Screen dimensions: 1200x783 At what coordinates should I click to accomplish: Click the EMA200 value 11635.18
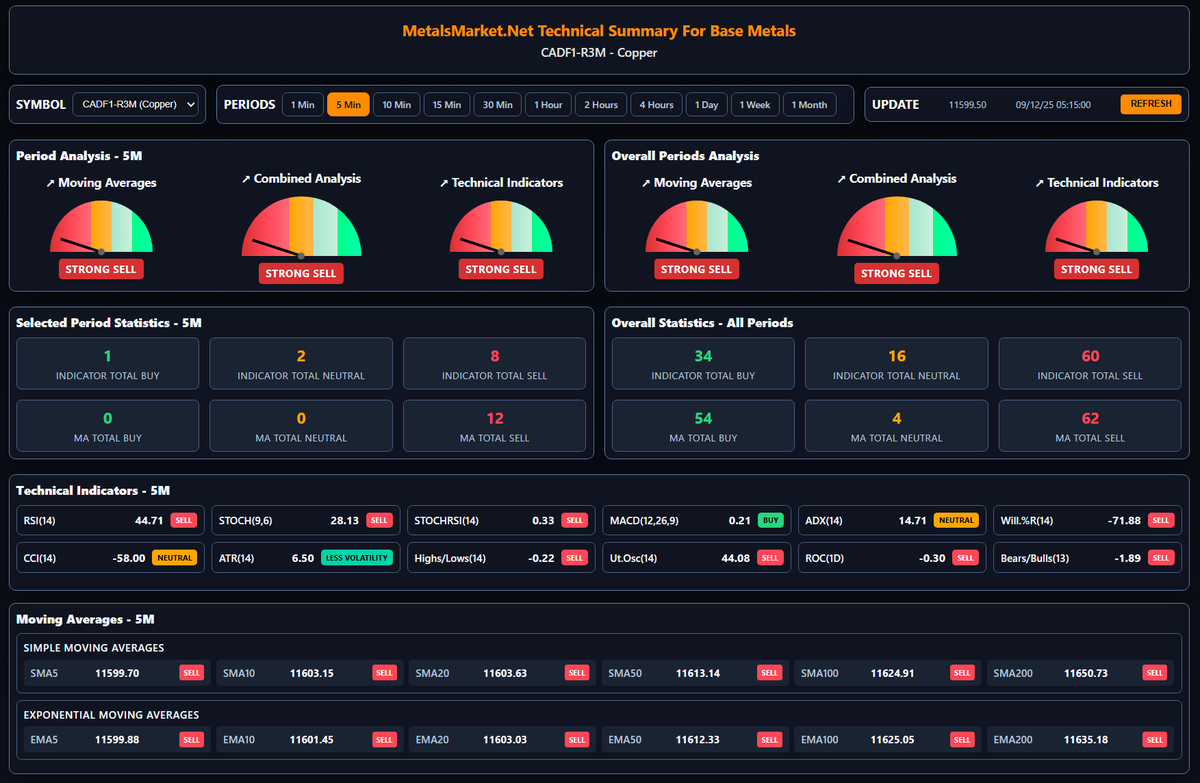point(1085,739)
